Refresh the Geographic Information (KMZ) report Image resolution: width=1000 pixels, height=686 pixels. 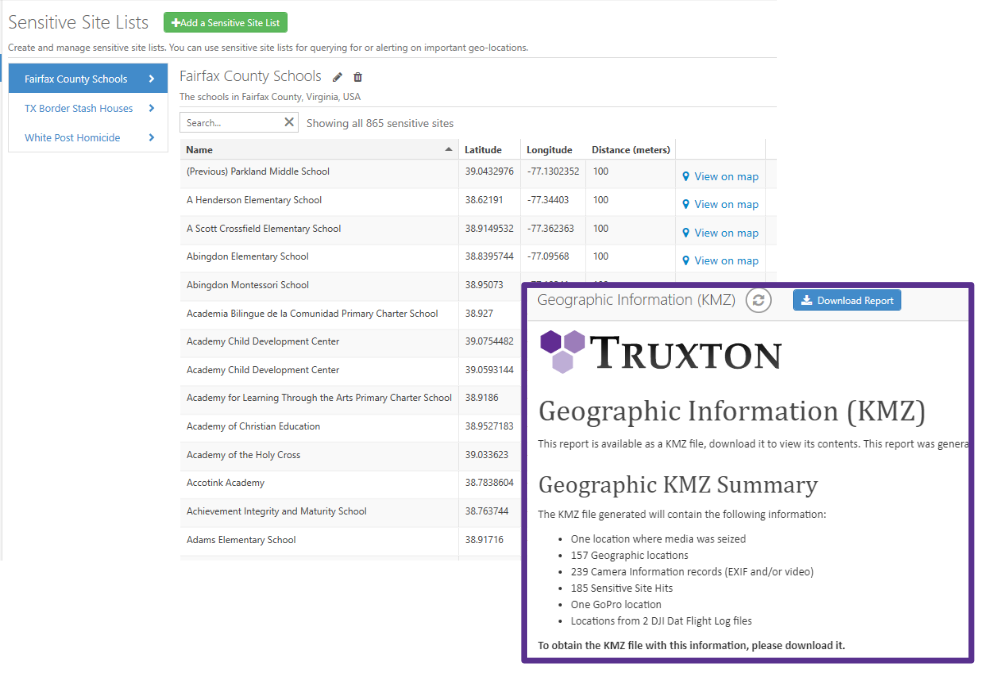point(758,300)
